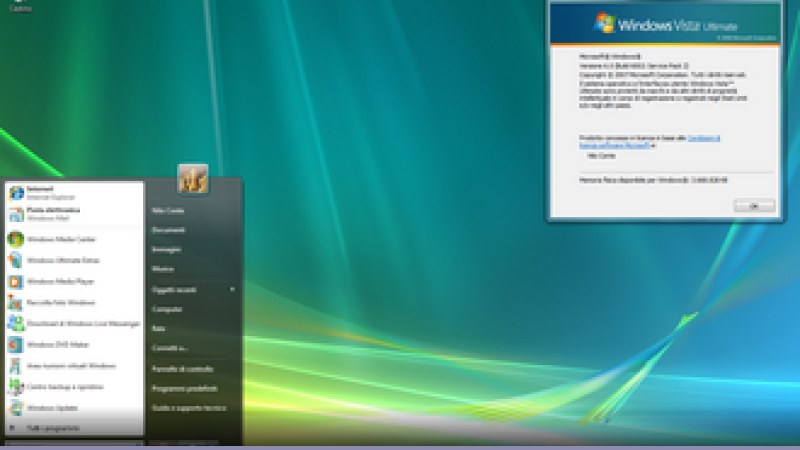This screenshot has height=450, width=800.
Task: Expand the Oggetti recenti submenu
Action: (194, 290)
